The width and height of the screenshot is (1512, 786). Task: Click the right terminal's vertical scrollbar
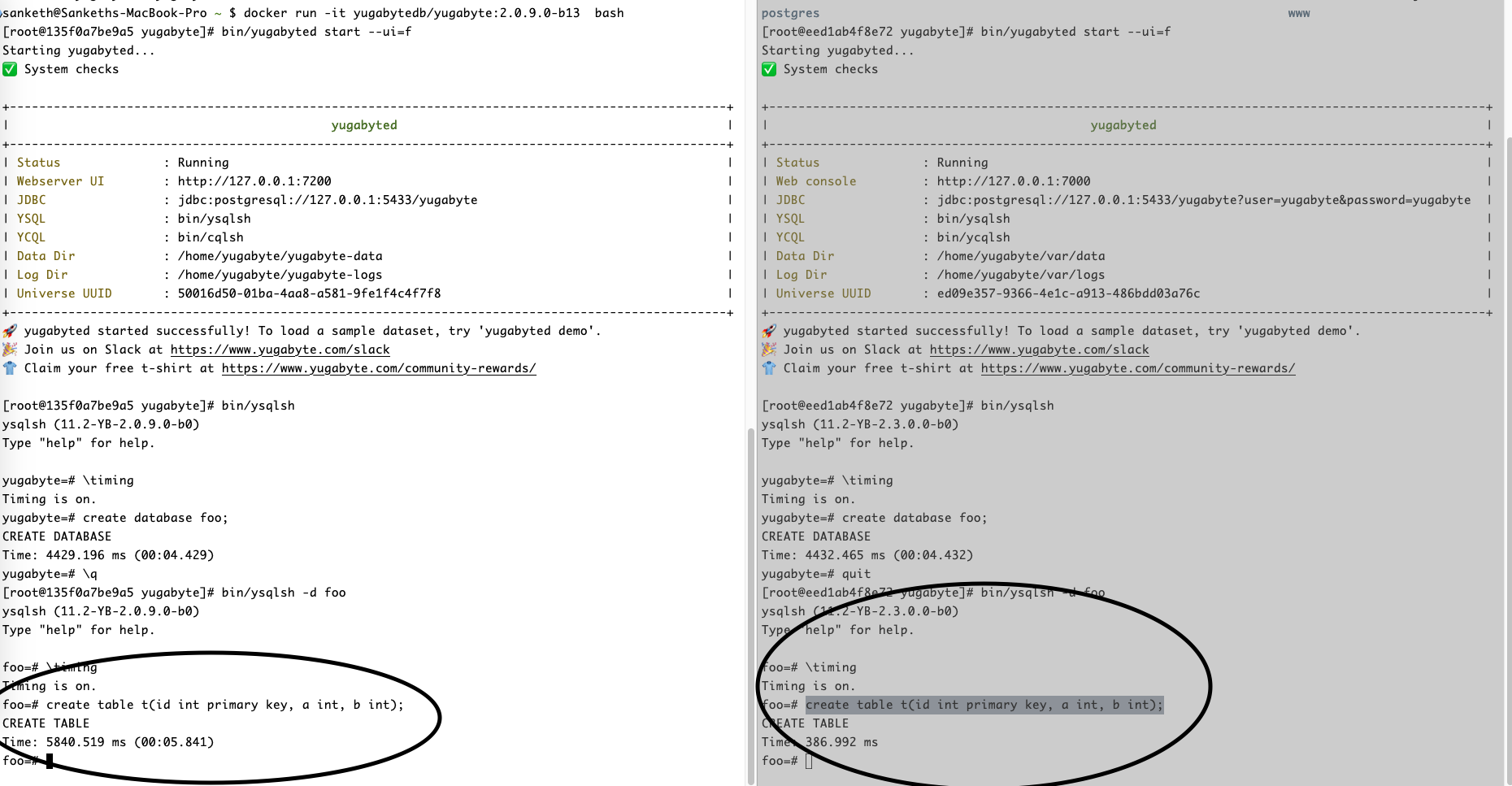1508,459
